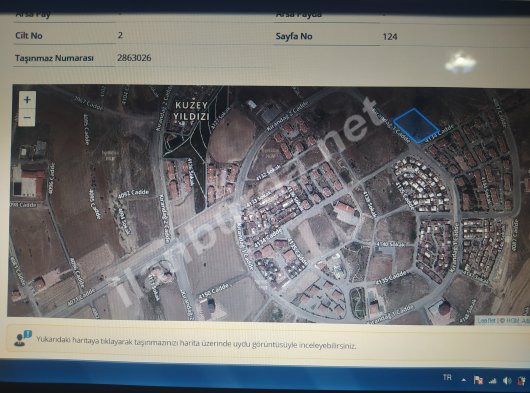The image size is (530, 393).
Task: Click the red-roofed building at the map's left edge
Action: click(29, 182)
